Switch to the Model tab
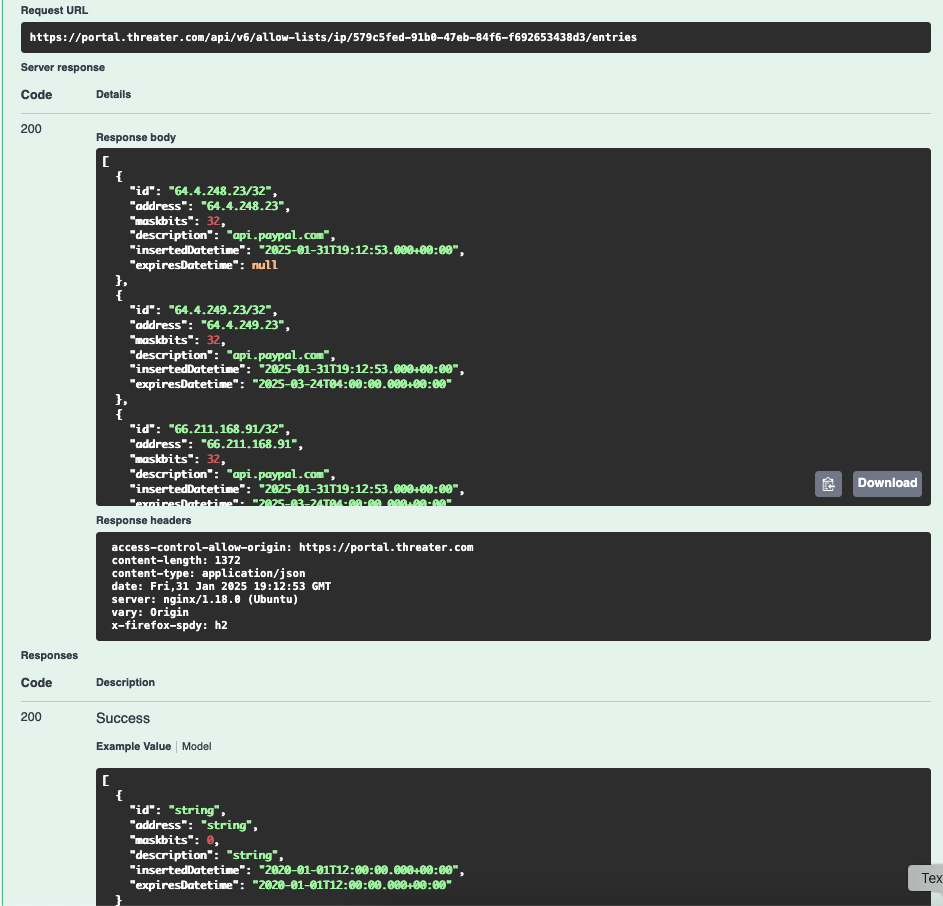 [x=196, y=746]
